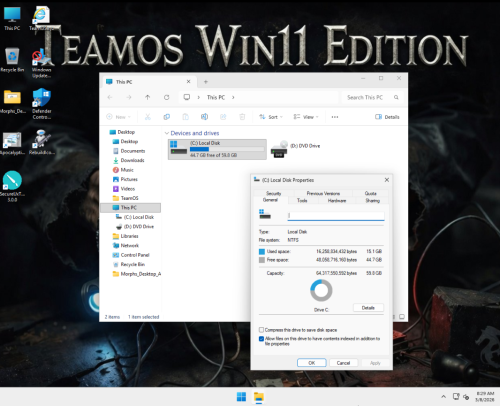Open the See more ellipsis menu
This screenshot has width=500, height=406.
[x=335, y=117]
